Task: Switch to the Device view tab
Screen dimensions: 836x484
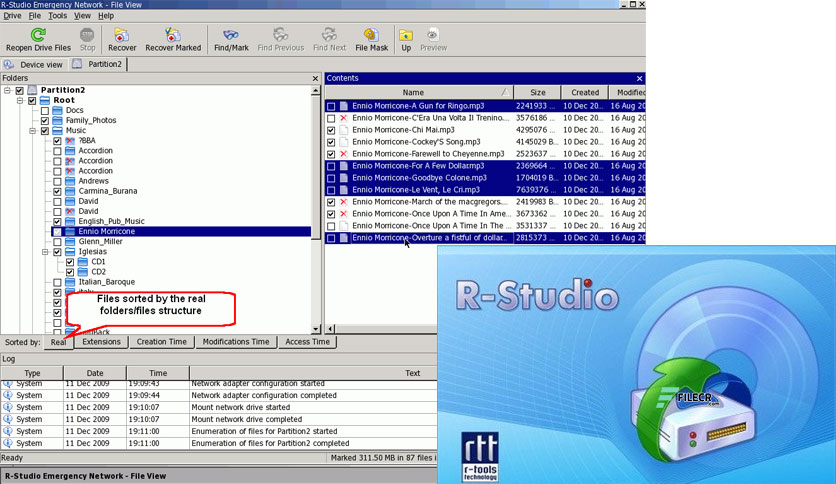Action: pyautogui.click(x=34, y=64)
